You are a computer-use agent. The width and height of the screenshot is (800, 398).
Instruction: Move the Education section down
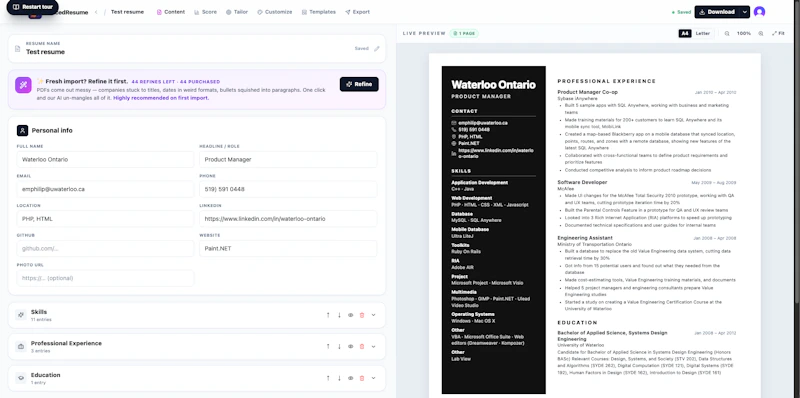pyautogui.click(x=339, y=378)
